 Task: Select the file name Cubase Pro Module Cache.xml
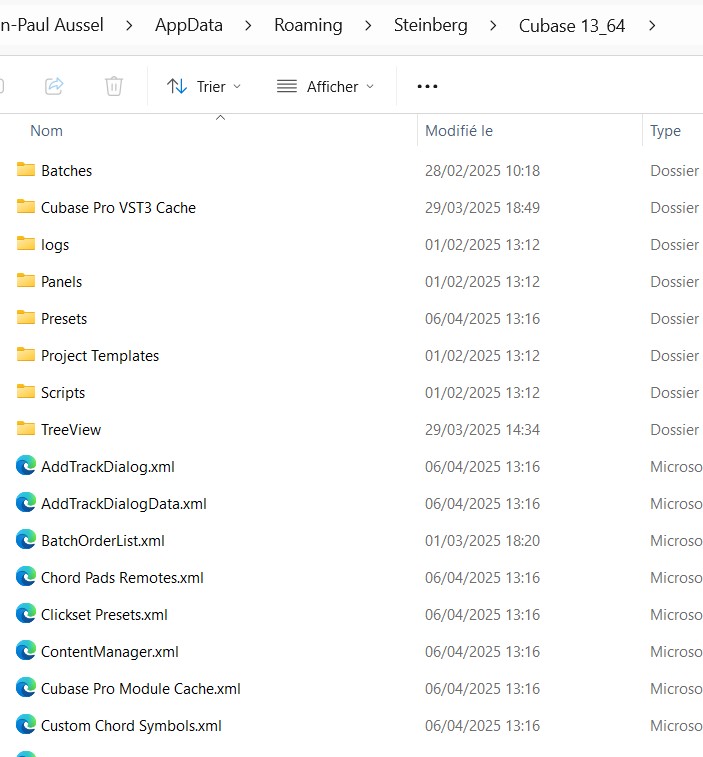coord(141,689)
